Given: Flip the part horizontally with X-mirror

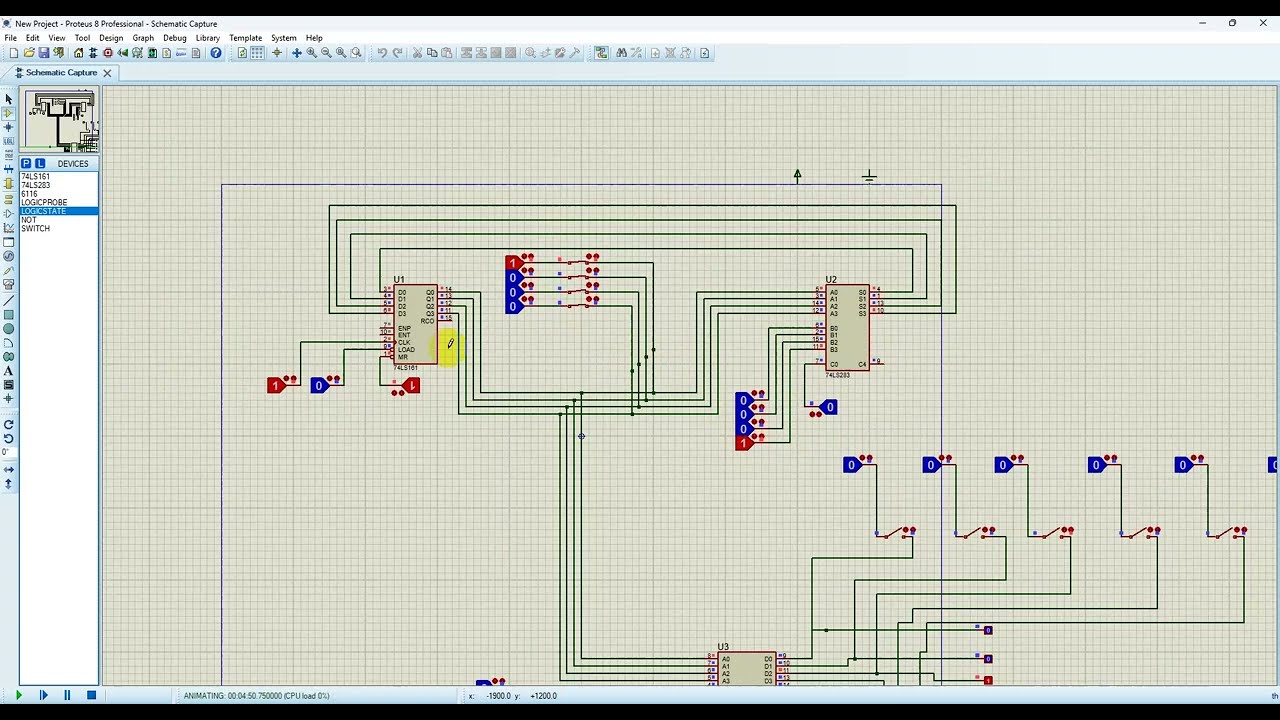Looking at the screenshot, I should tap(9, 470).
